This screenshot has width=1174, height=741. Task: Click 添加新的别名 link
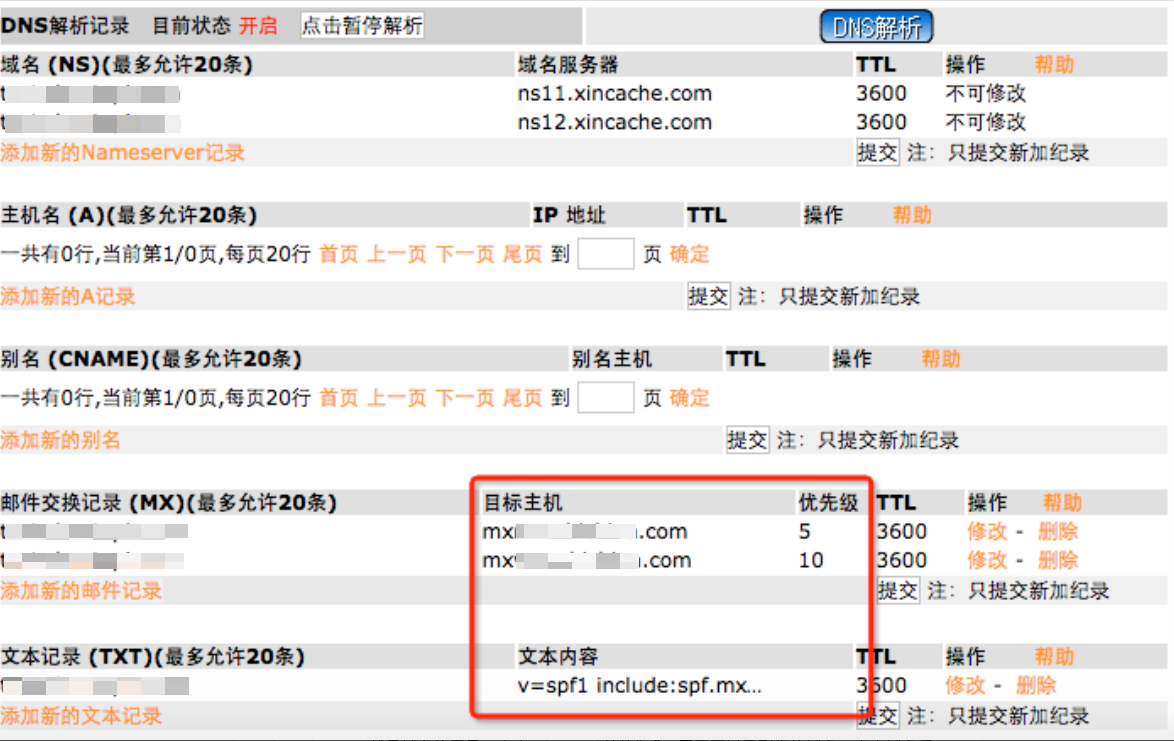[x=60, y=440]
